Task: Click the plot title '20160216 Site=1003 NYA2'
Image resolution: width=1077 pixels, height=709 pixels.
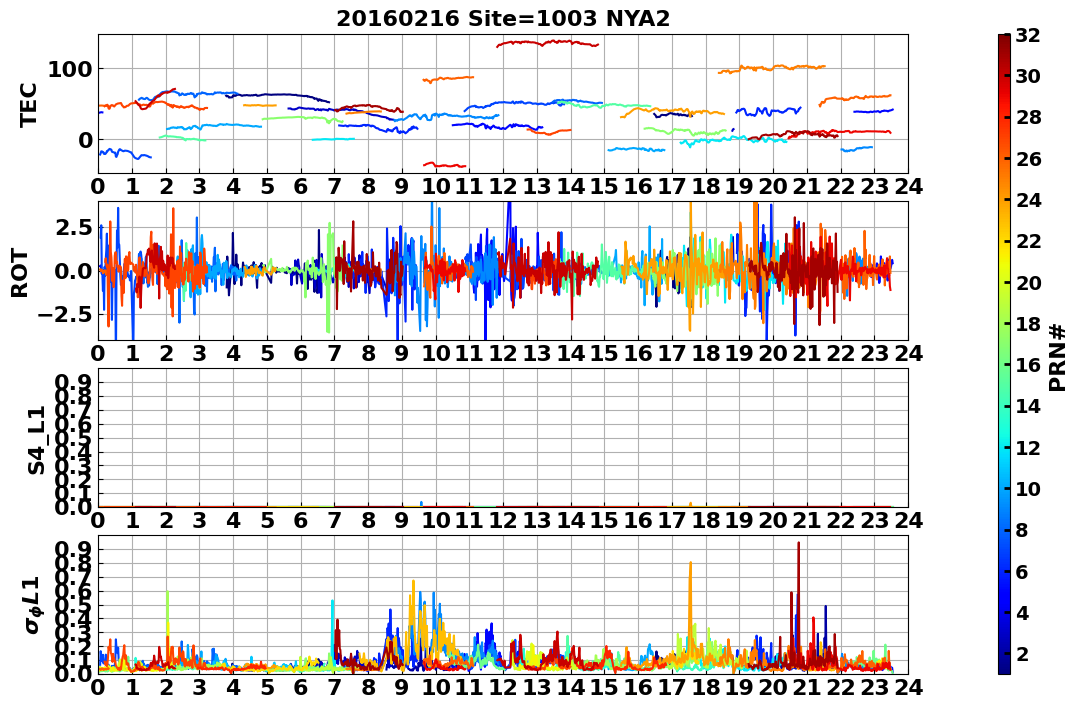Action: (x=503, y=19)
